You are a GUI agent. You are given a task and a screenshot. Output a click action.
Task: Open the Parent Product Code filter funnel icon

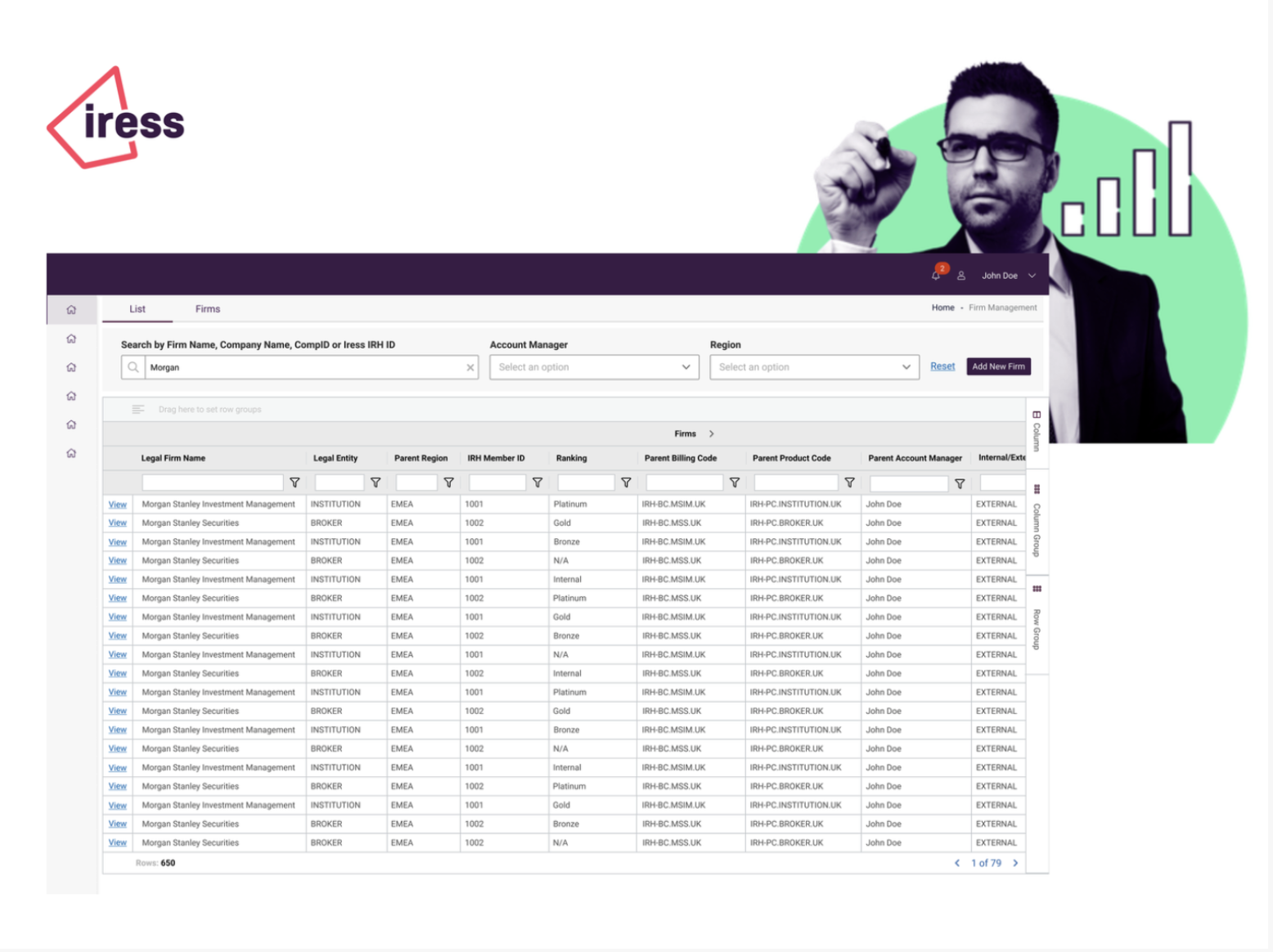(850, 483)
